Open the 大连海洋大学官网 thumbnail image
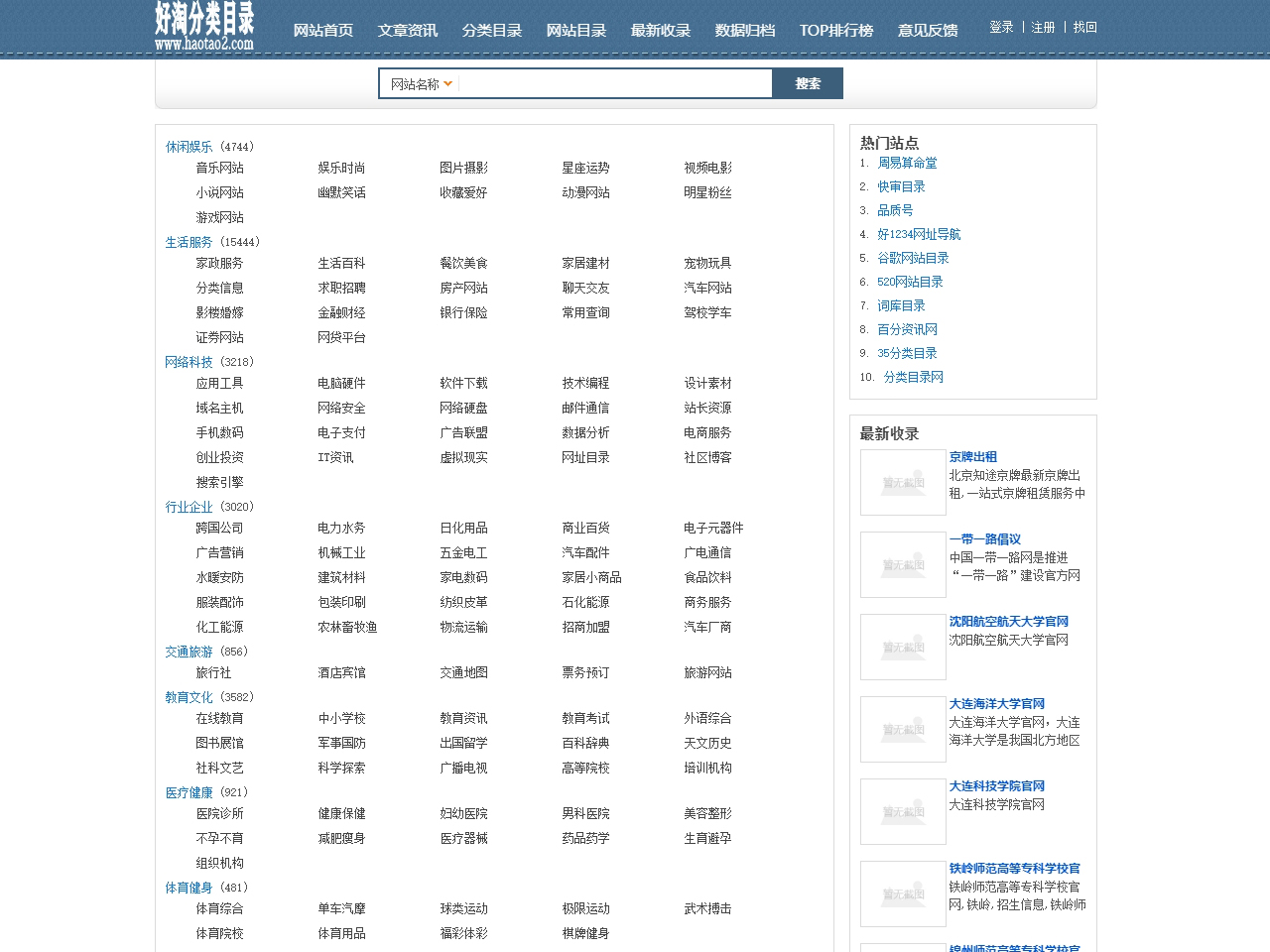This screenshot has height=952, width=1270. click(x=903, y=730)
